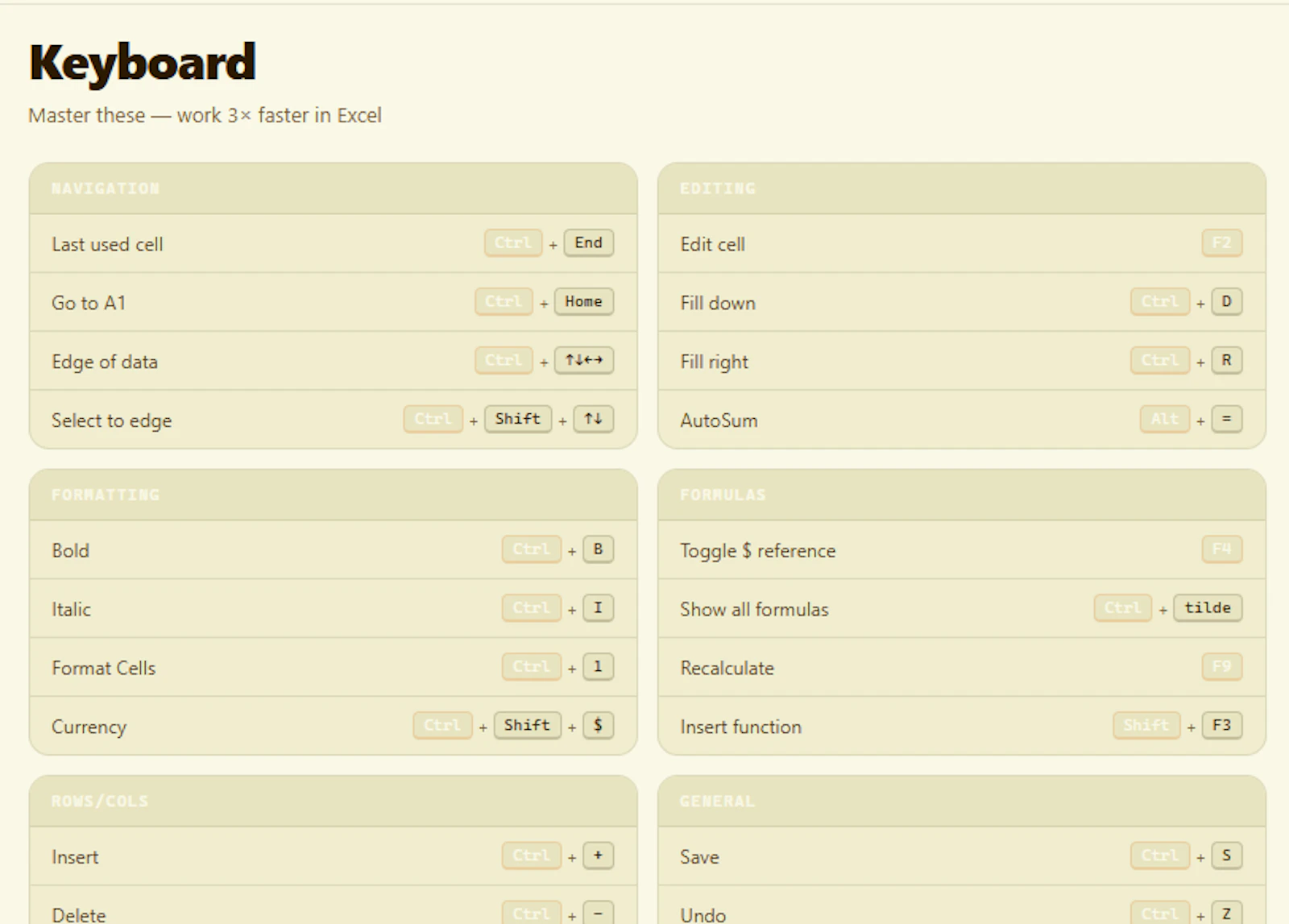Click the "Edit cell" label

(712, 244)
